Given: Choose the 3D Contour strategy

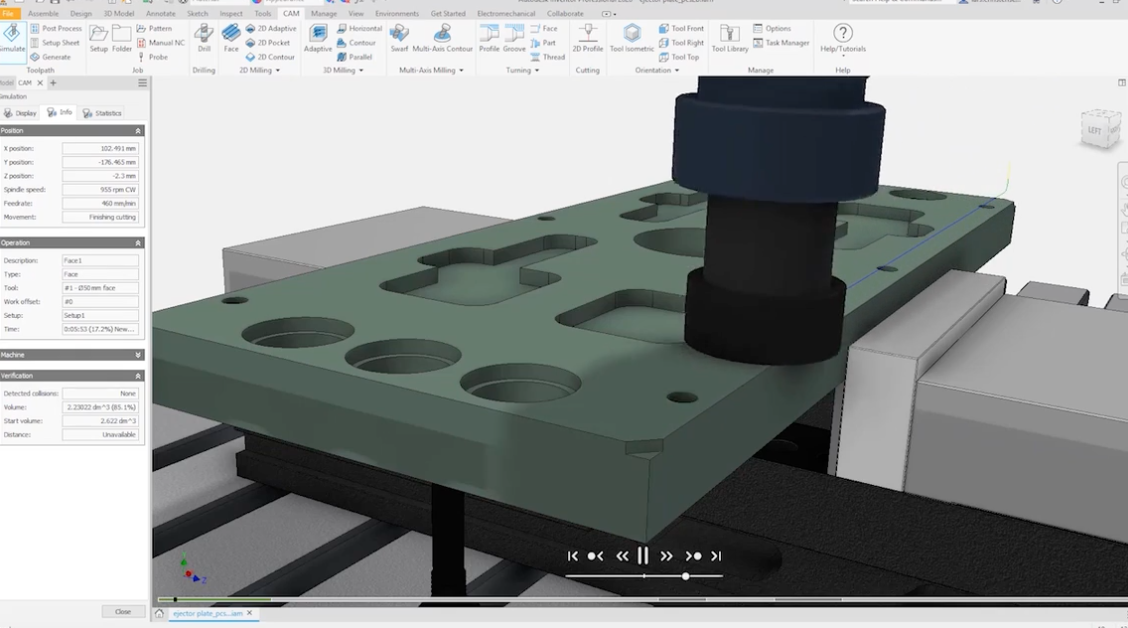Looking at the screenshot, I should coord(356,42).
